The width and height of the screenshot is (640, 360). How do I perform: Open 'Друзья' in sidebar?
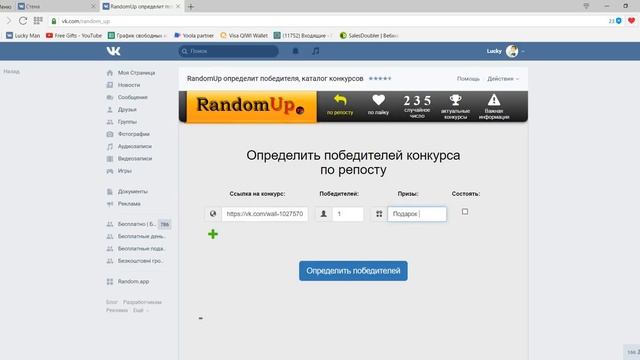tap(127, 109)
